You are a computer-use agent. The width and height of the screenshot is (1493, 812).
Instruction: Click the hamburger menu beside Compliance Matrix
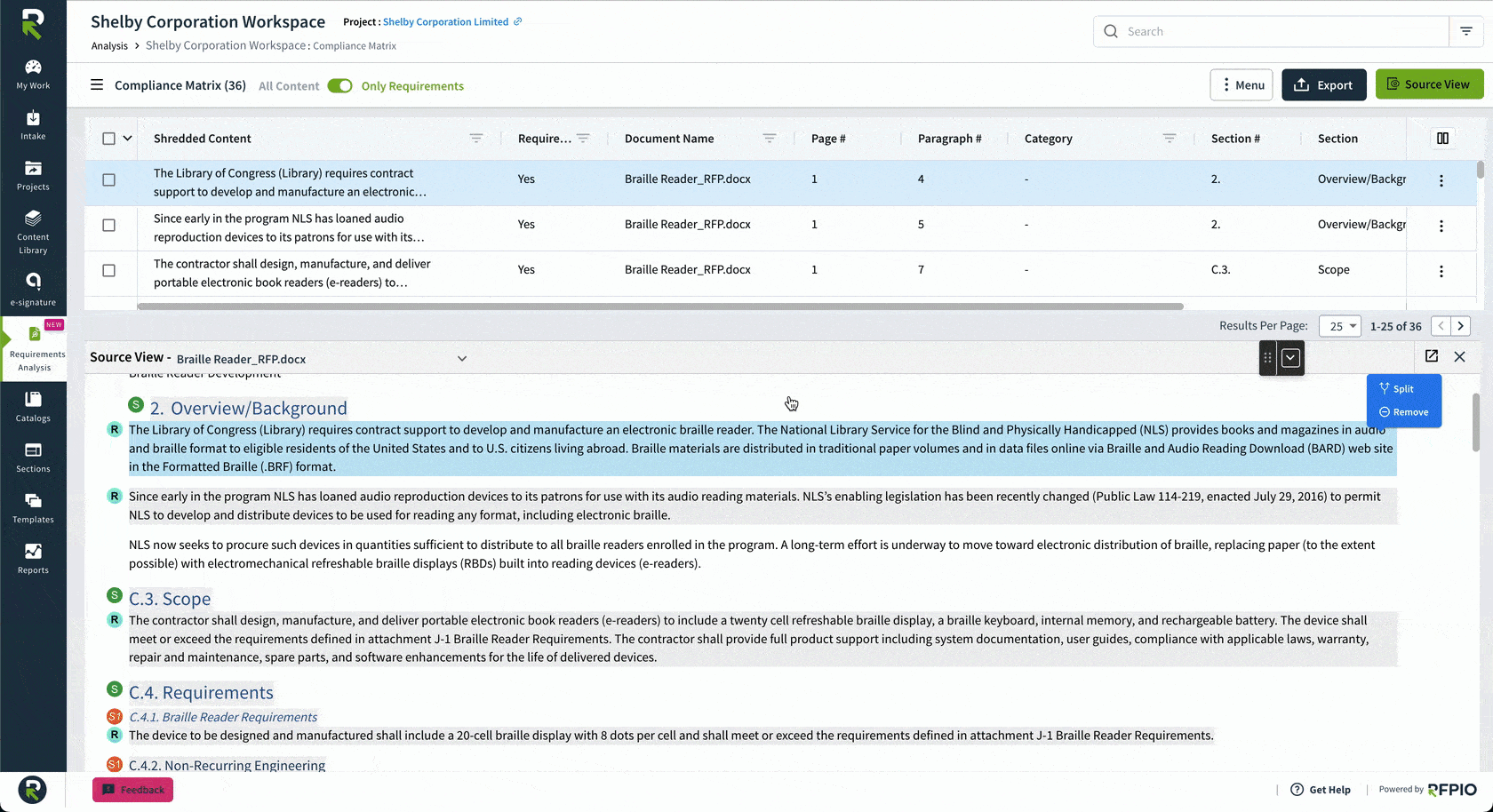97,85
